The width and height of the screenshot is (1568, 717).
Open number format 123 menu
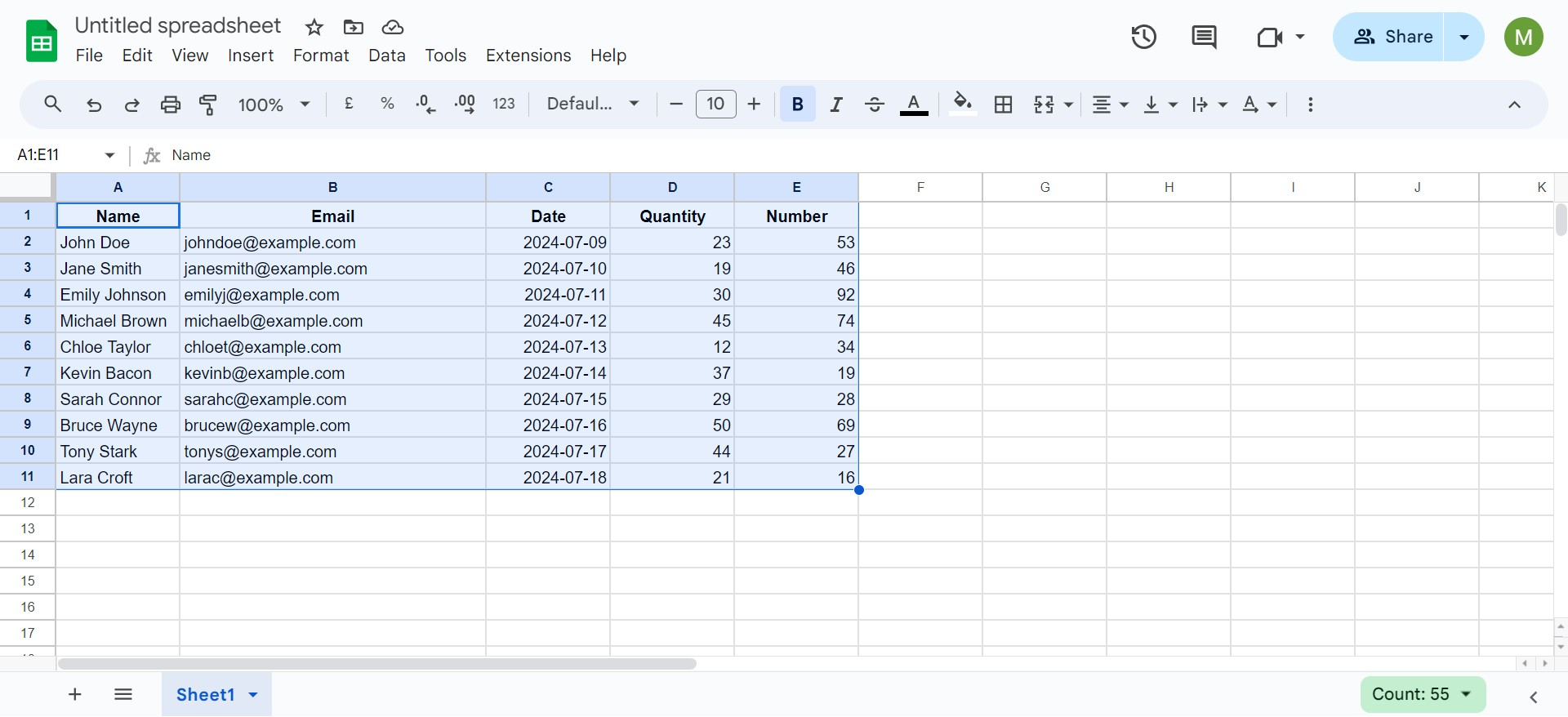(x=504, y=104)
